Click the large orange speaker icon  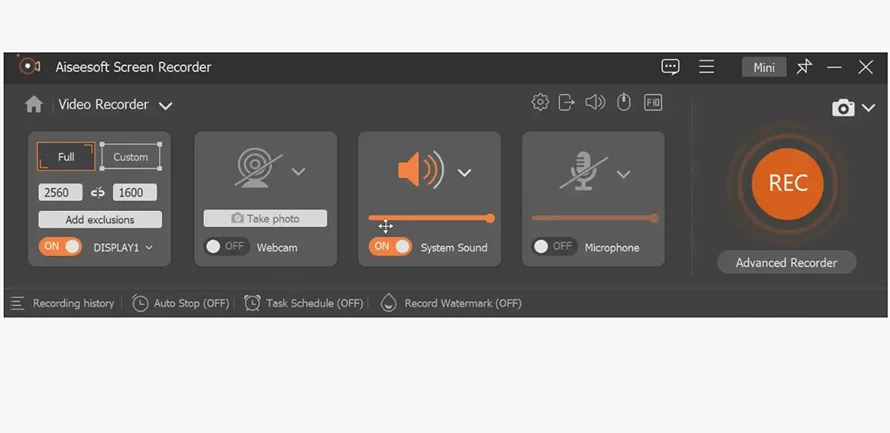point(421,170)
